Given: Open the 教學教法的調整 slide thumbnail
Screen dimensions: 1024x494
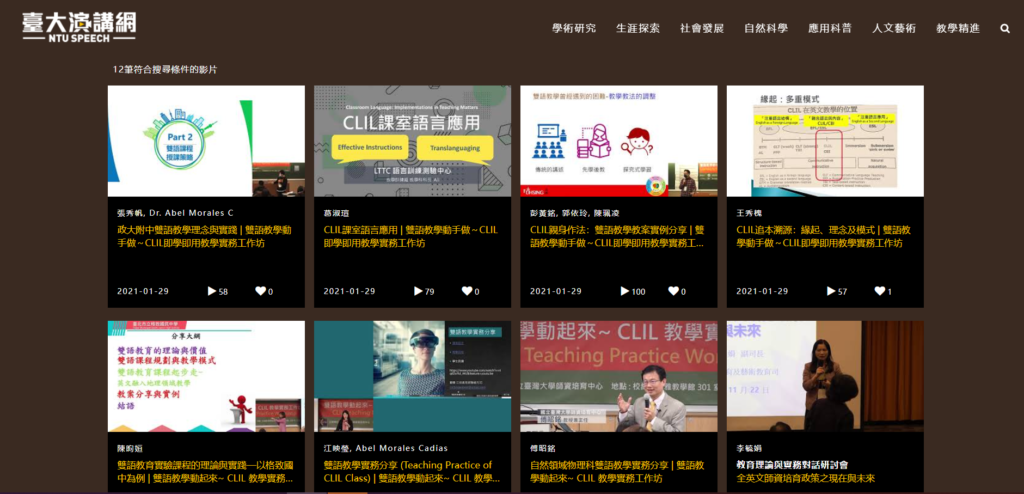Looking at the screenshot, I should (x=619, y=141).
